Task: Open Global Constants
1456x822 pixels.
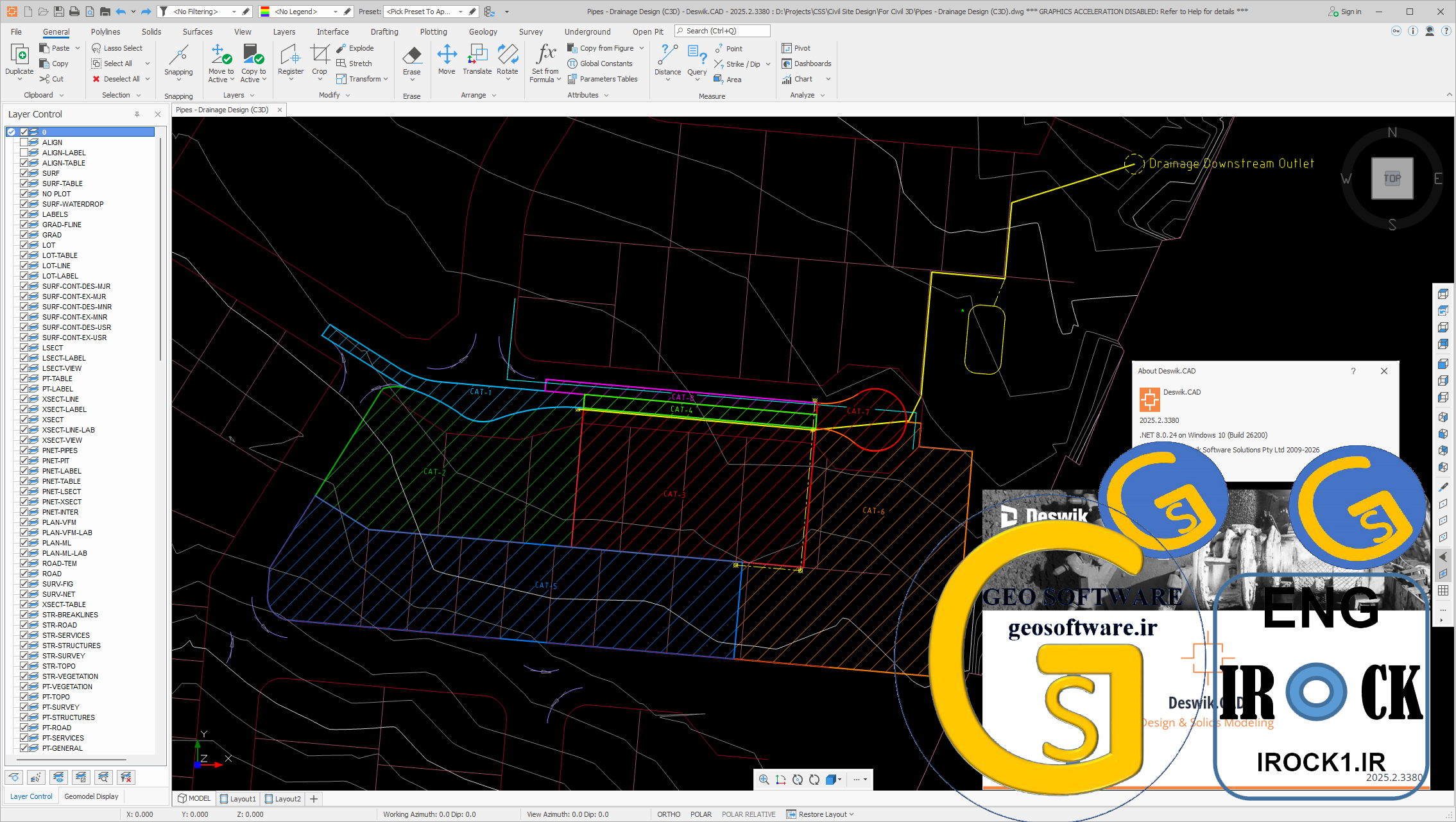Action: pyautogui.click(x=600, y=64)
